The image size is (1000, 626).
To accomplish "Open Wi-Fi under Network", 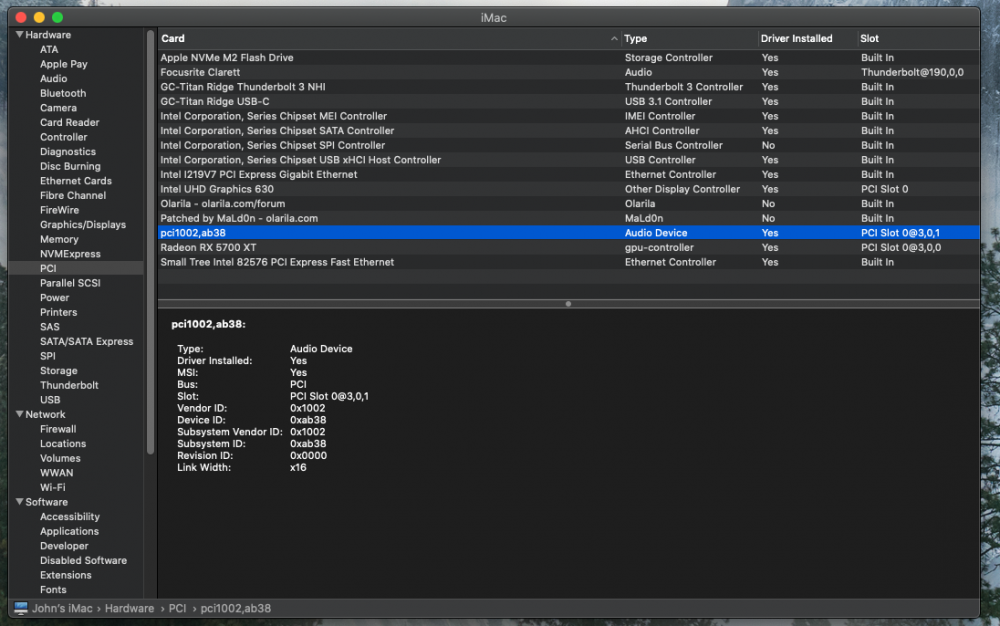I will point(52,487).
